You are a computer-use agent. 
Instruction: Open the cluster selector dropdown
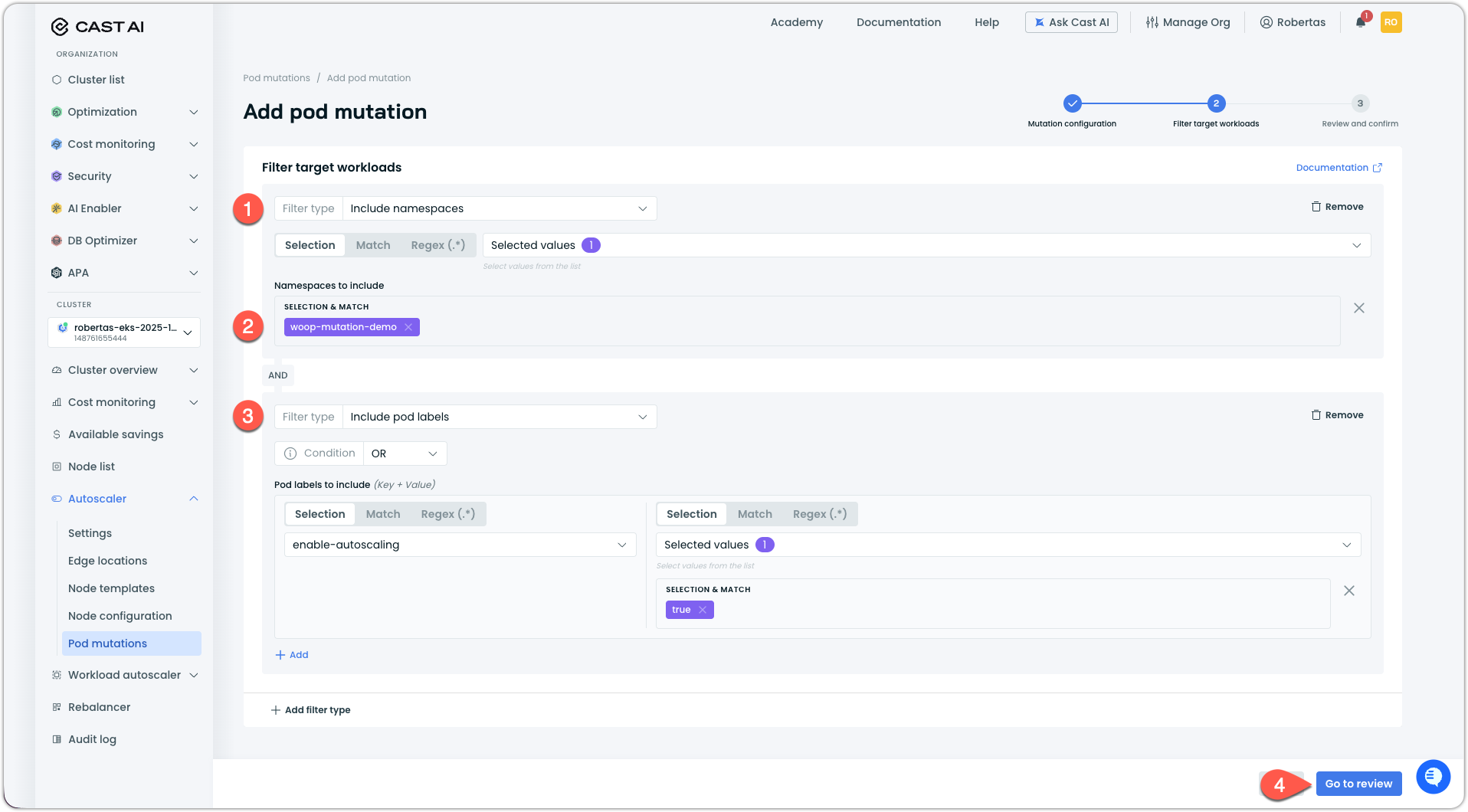124,332
